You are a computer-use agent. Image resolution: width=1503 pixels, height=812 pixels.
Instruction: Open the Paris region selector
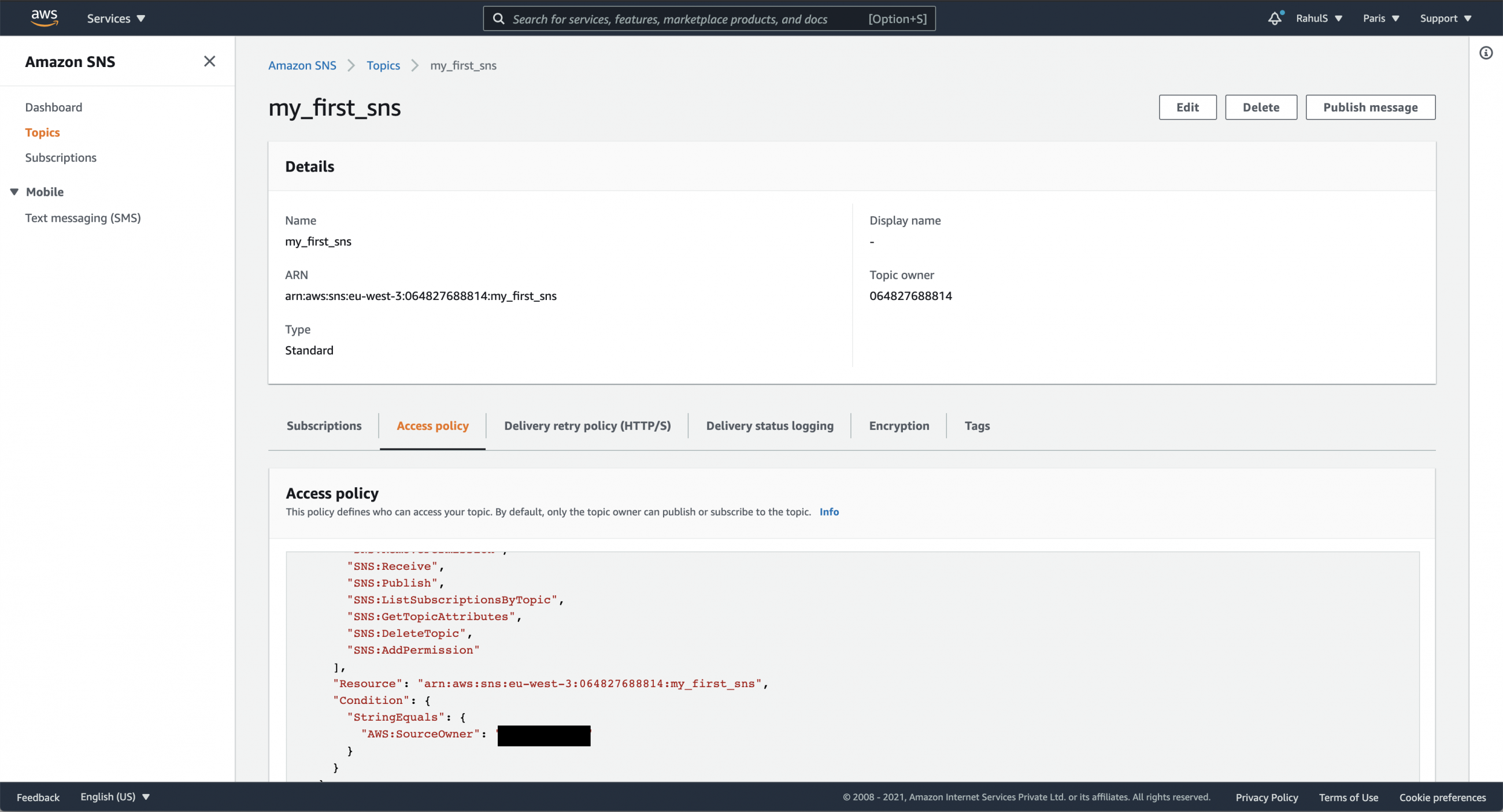pos(1380,18)
